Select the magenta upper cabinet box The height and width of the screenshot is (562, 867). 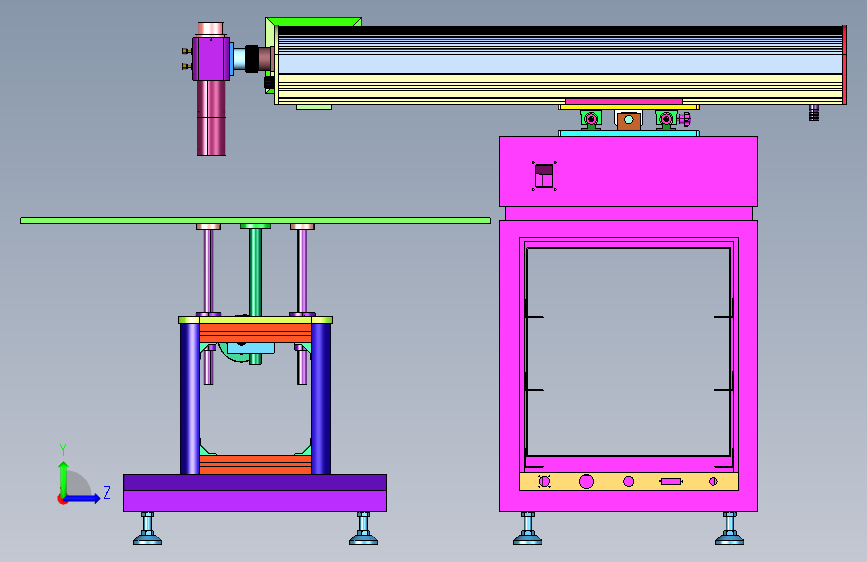(x=628, y=171)
